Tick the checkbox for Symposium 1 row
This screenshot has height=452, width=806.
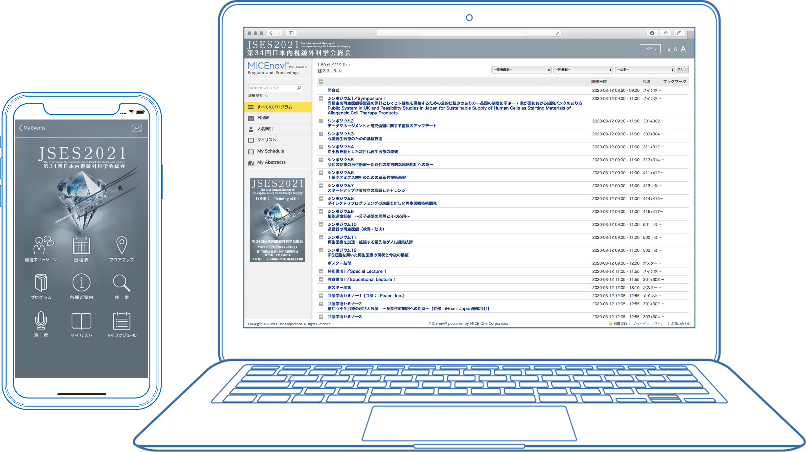tap(321, 98)
